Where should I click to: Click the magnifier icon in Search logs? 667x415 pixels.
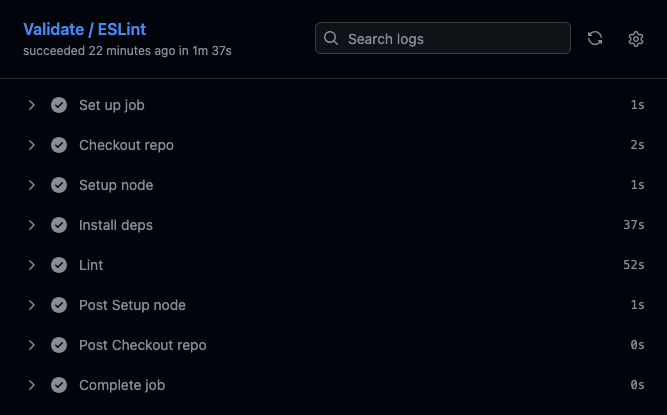(x=331, y=38)
